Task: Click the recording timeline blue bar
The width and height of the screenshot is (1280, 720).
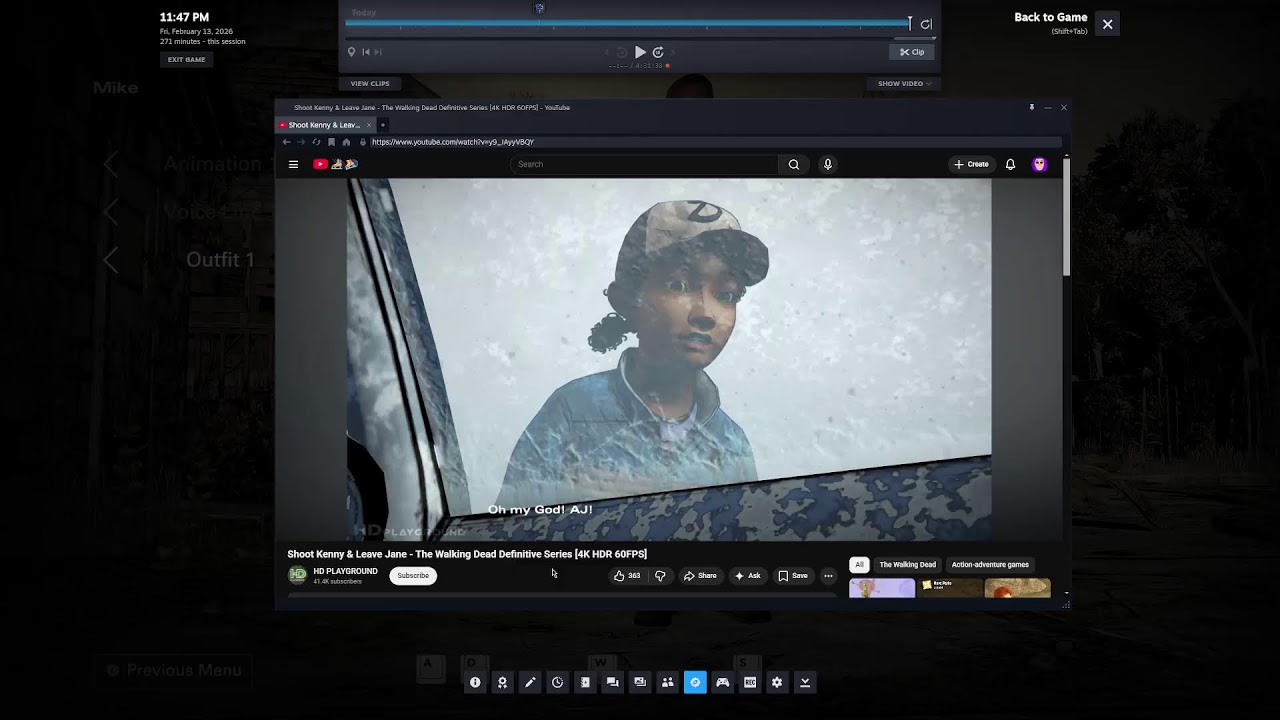Action: [x=627, y=23]
